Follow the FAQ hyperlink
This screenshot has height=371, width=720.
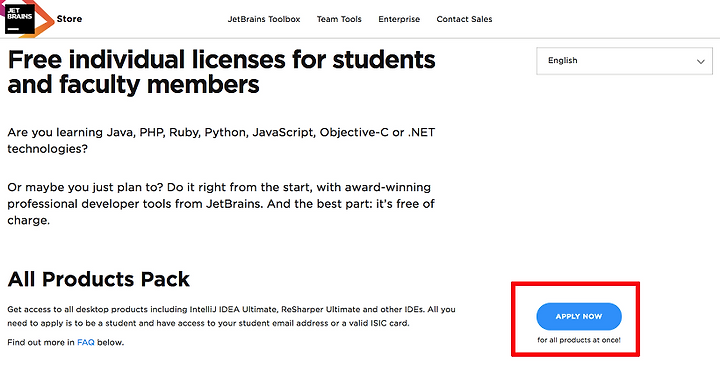click(x=86, y=342)
